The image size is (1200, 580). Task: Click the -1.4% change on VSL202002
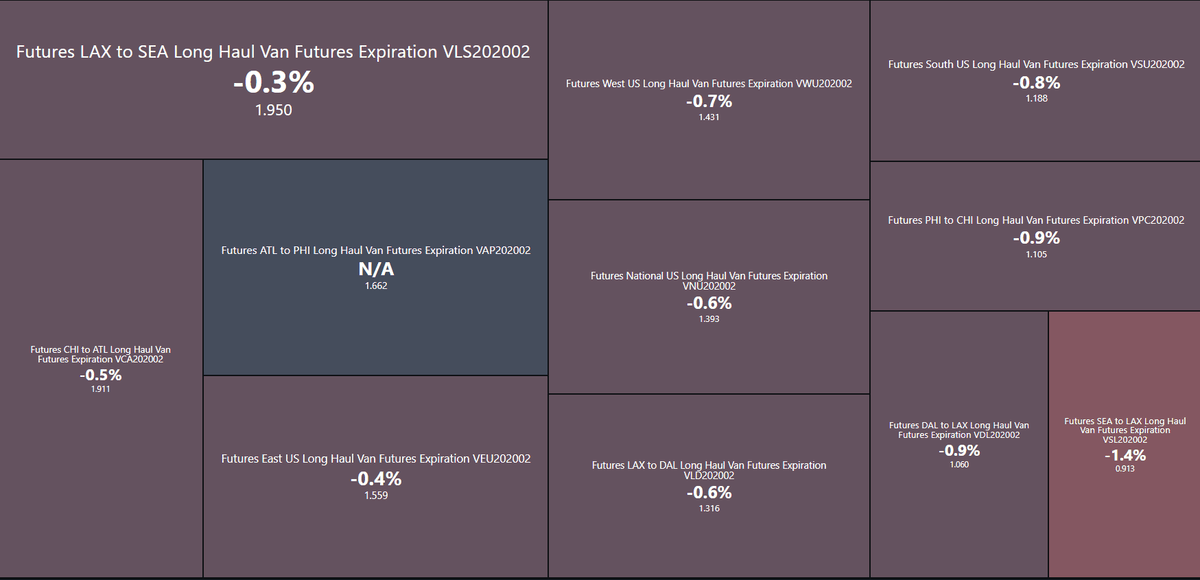point(1124,455)
